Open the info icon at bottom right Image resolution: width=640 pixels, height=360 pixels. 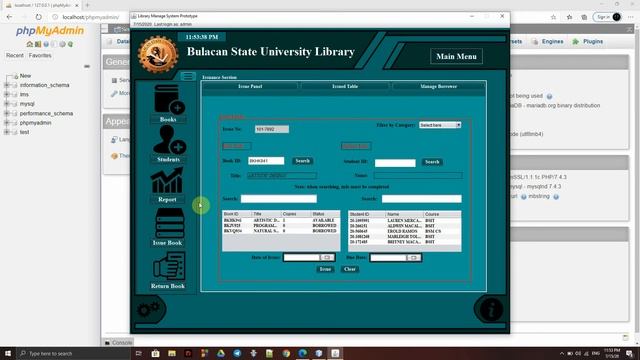[491, 309]
